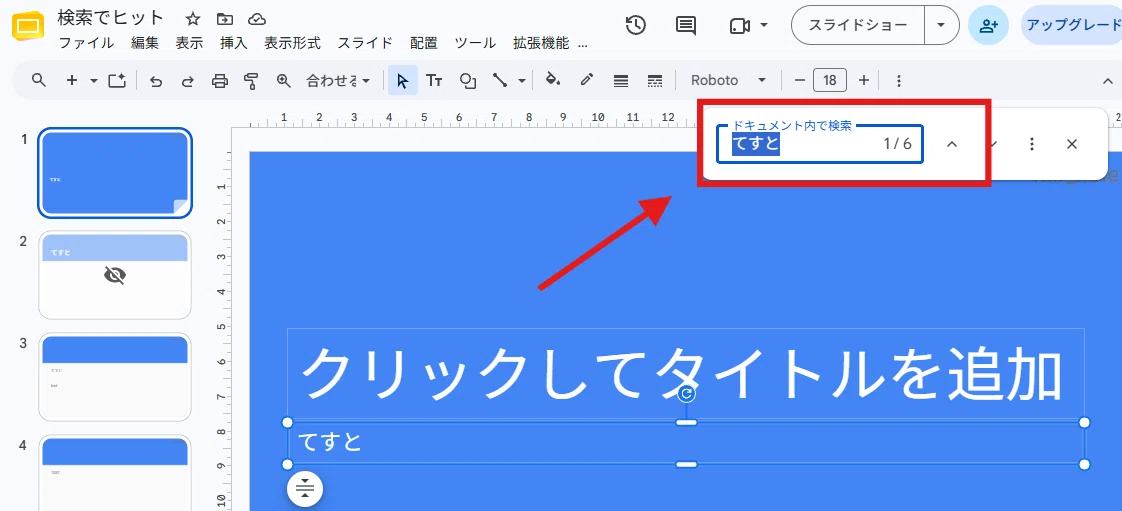Open the 表示形式 menu
This screenshot has height=511, width=1122.
(292, 43)
